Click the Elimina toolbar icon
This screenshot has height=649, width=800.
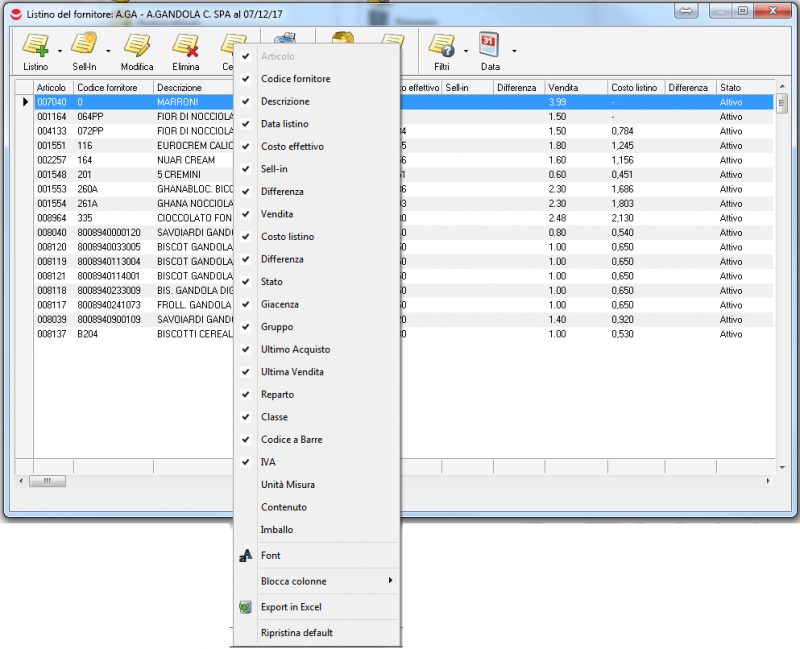(185, 46)
